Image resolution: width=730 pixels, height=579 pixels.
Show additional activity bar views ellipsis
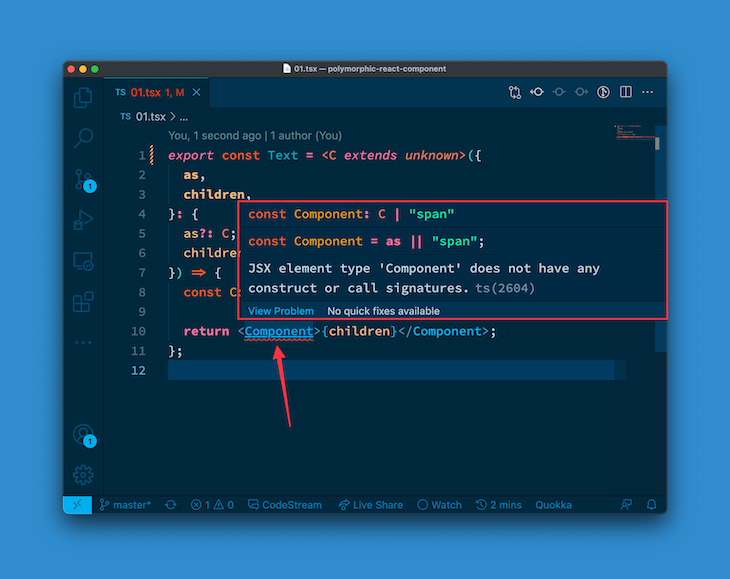coord(83,343)
